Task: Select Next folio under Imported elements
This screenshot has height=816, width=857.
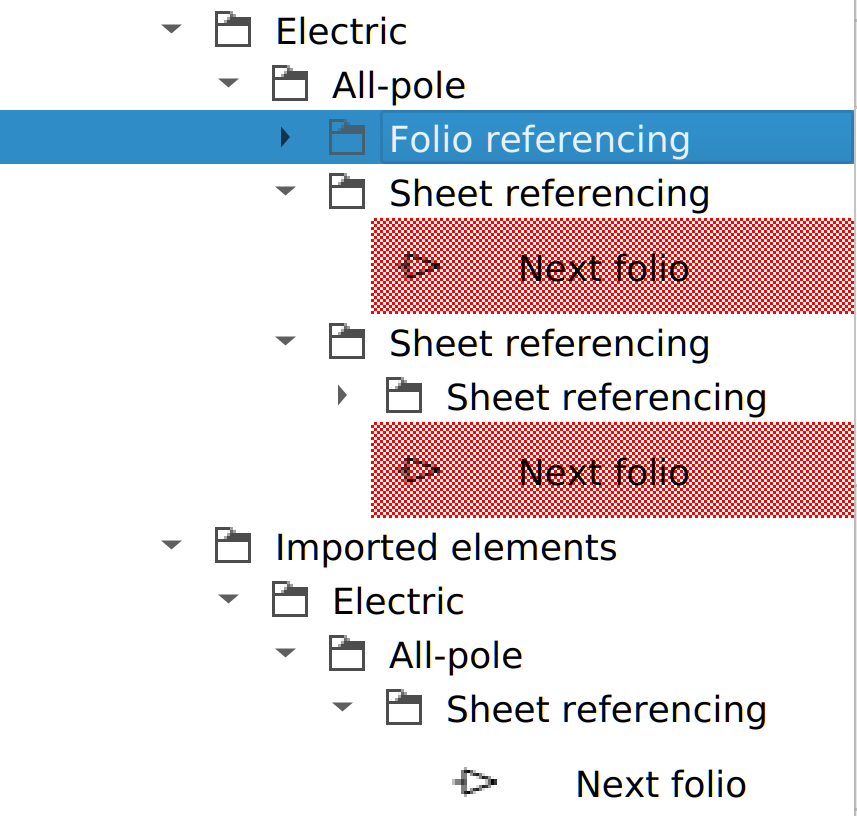Action: [x=660, y=784]
